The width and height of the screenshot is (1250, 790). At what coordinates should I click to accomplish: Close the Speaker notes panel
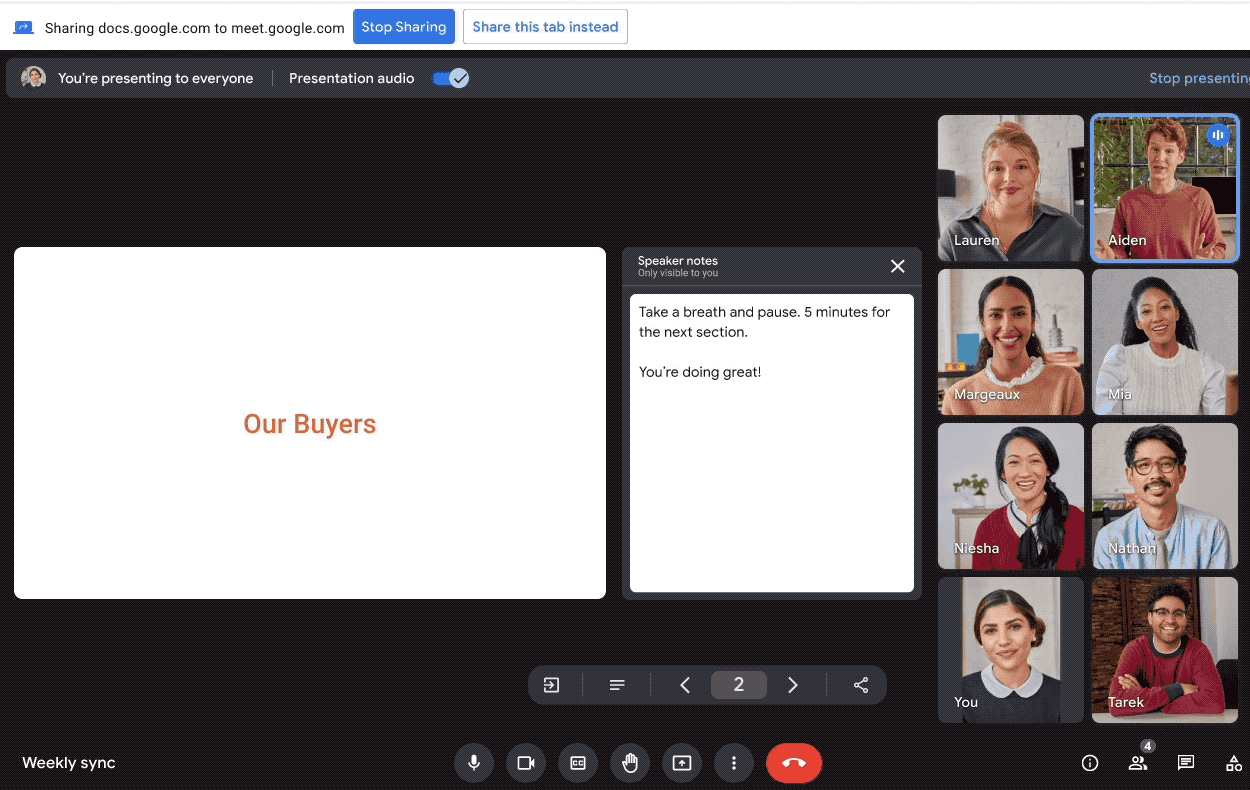tap(898, 266)
